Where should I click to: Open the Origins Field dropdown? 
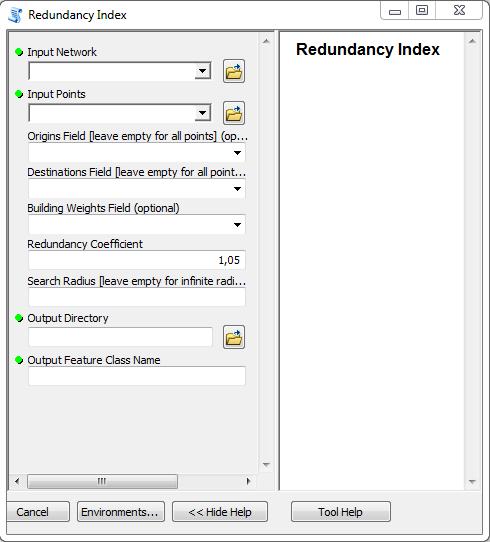pyautogui.click(x=137, y=153)
